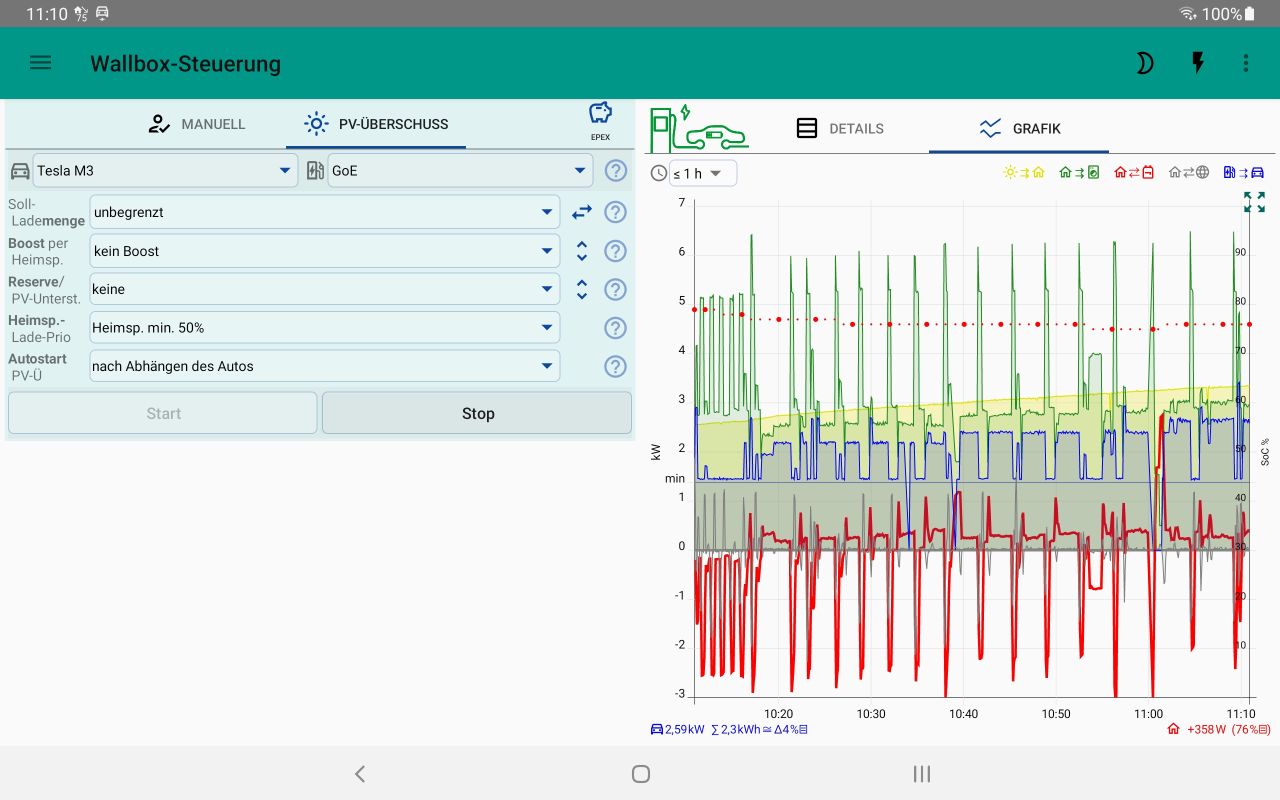Image resolution: width=1280 pixels, height=800 pixels.
Task: Open the GoE wallbox dropdown
Action: 460,171
